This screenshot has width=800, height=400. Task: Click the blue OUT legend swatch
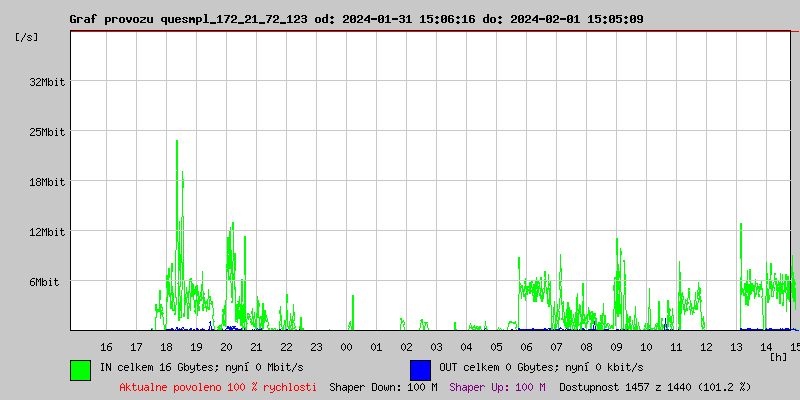pos(420,369)
